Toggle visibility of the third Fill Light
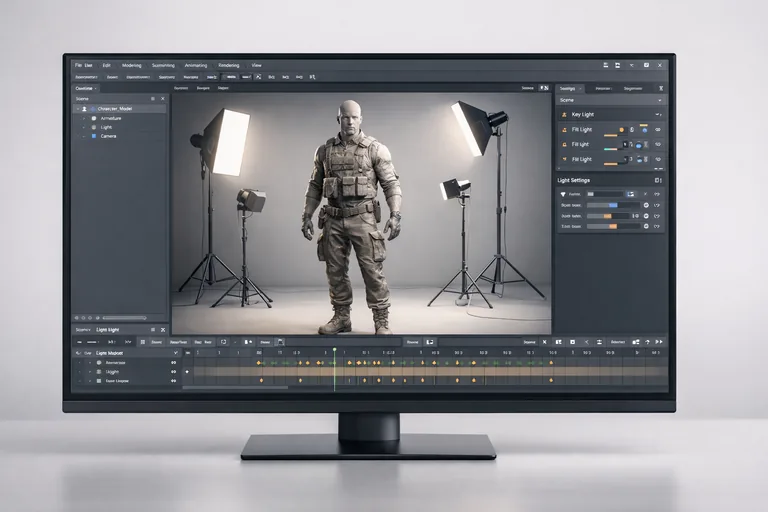 coord(657,159)
